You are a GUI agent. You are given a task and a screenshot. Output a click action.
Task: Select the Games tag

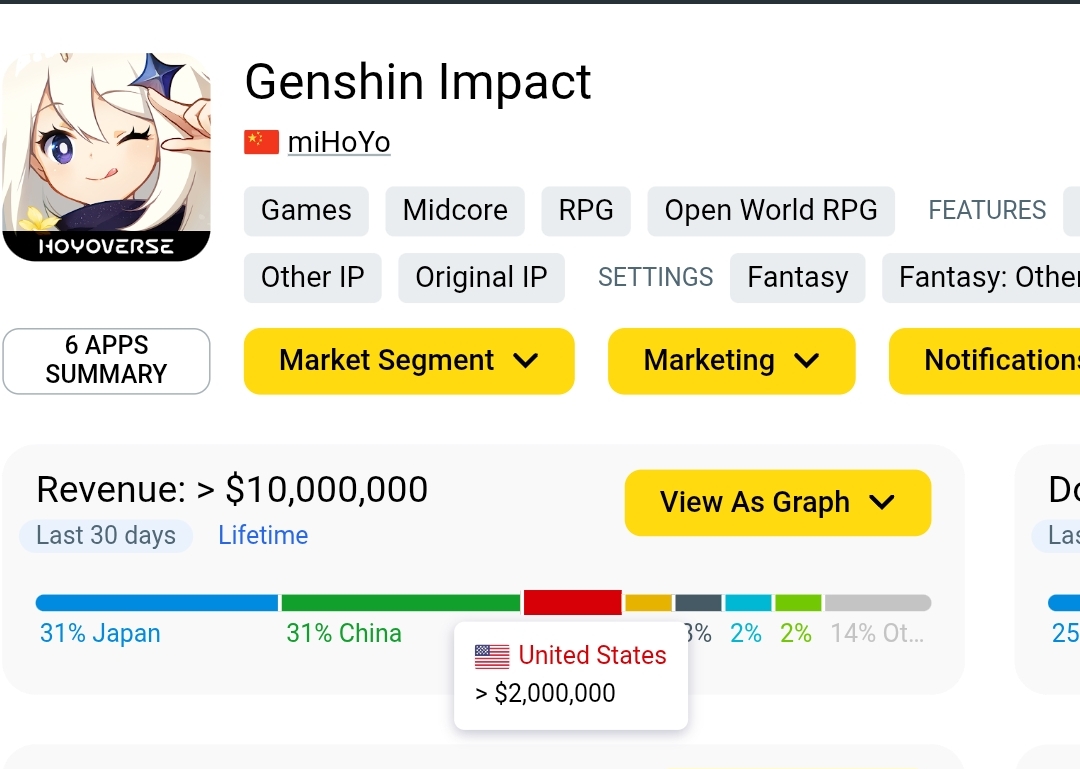click(x=307, y=211)
